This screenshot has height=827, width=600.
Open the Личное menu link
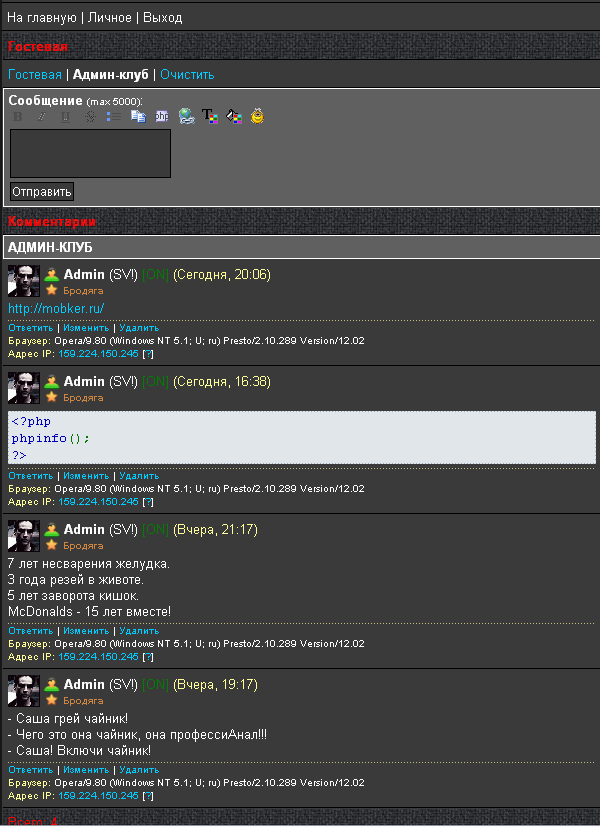pyautogui.click(x=110, y=17)
